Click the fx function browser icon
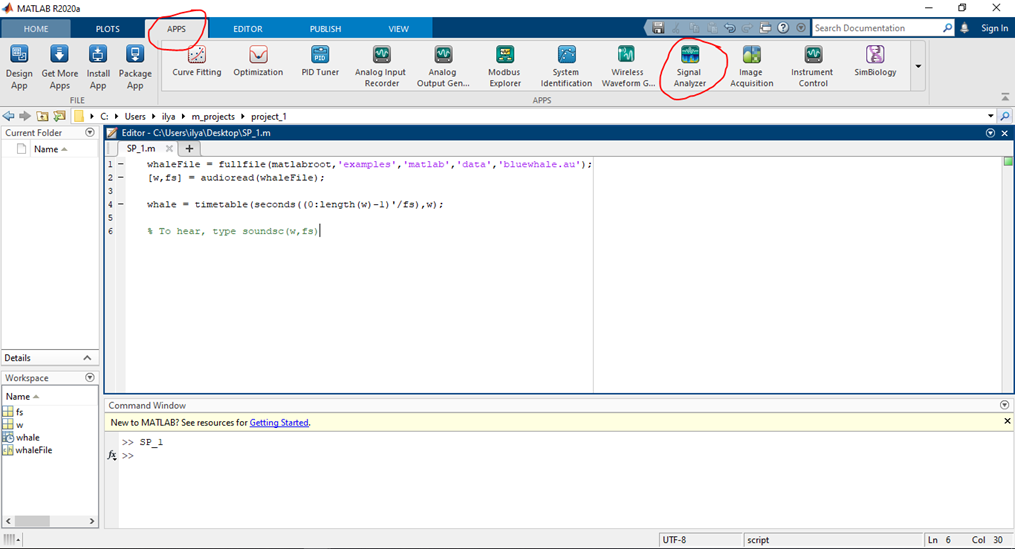1015x549 pixels. click(x=112, y=455)
